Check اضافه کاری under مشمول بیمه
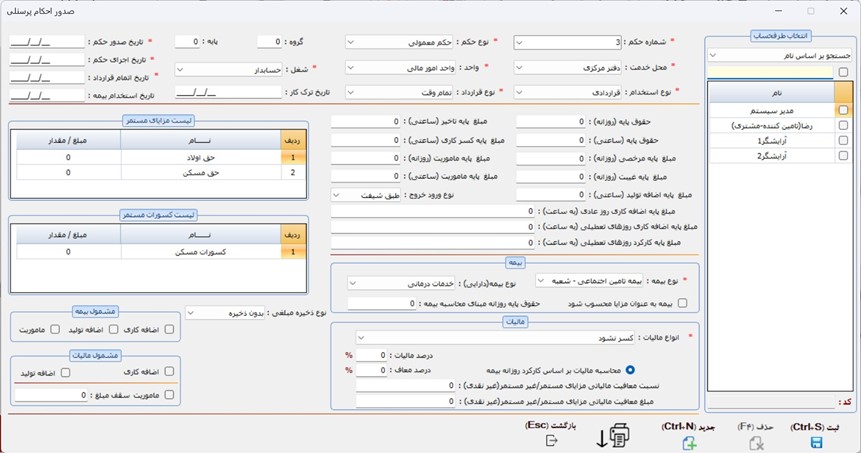Screen dimensions: 861x453 pyautogui.click(x=169, y=329)
